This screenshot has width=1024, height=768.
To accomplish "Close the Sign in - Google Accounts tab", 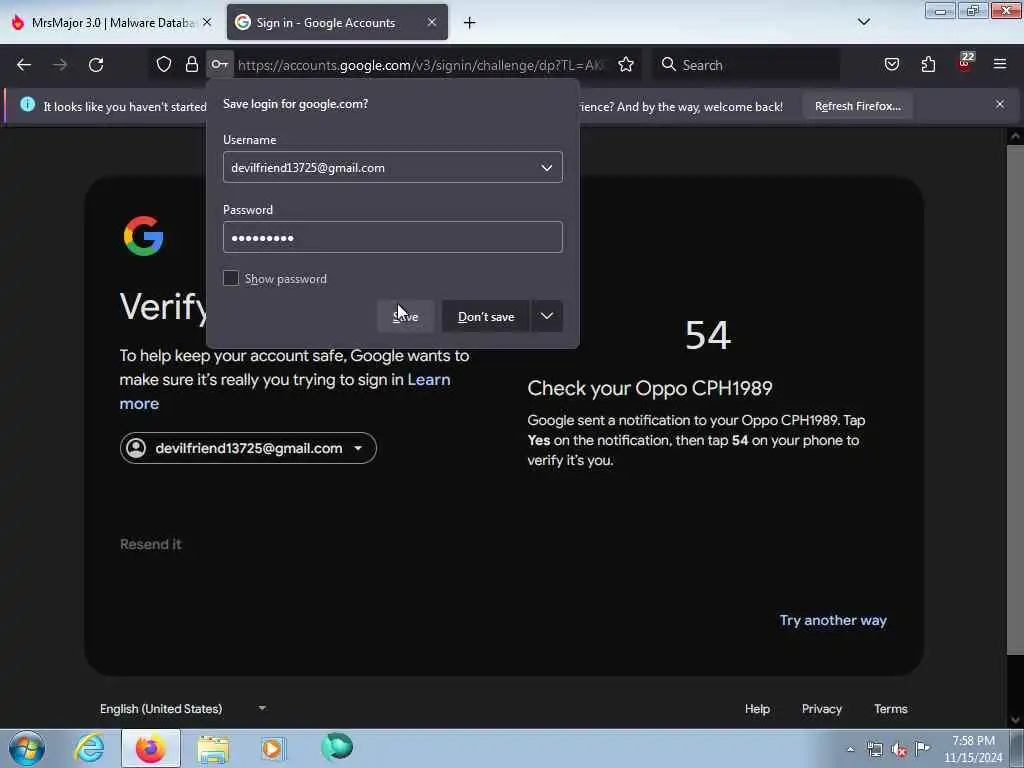I will [x=432, y=22].
